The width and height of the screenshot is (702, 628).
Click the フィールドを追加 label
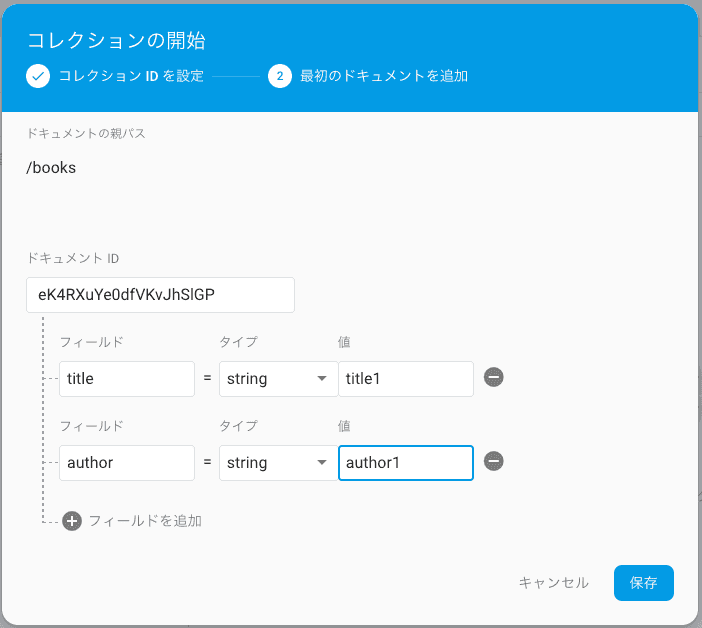[x=145, y=521]
